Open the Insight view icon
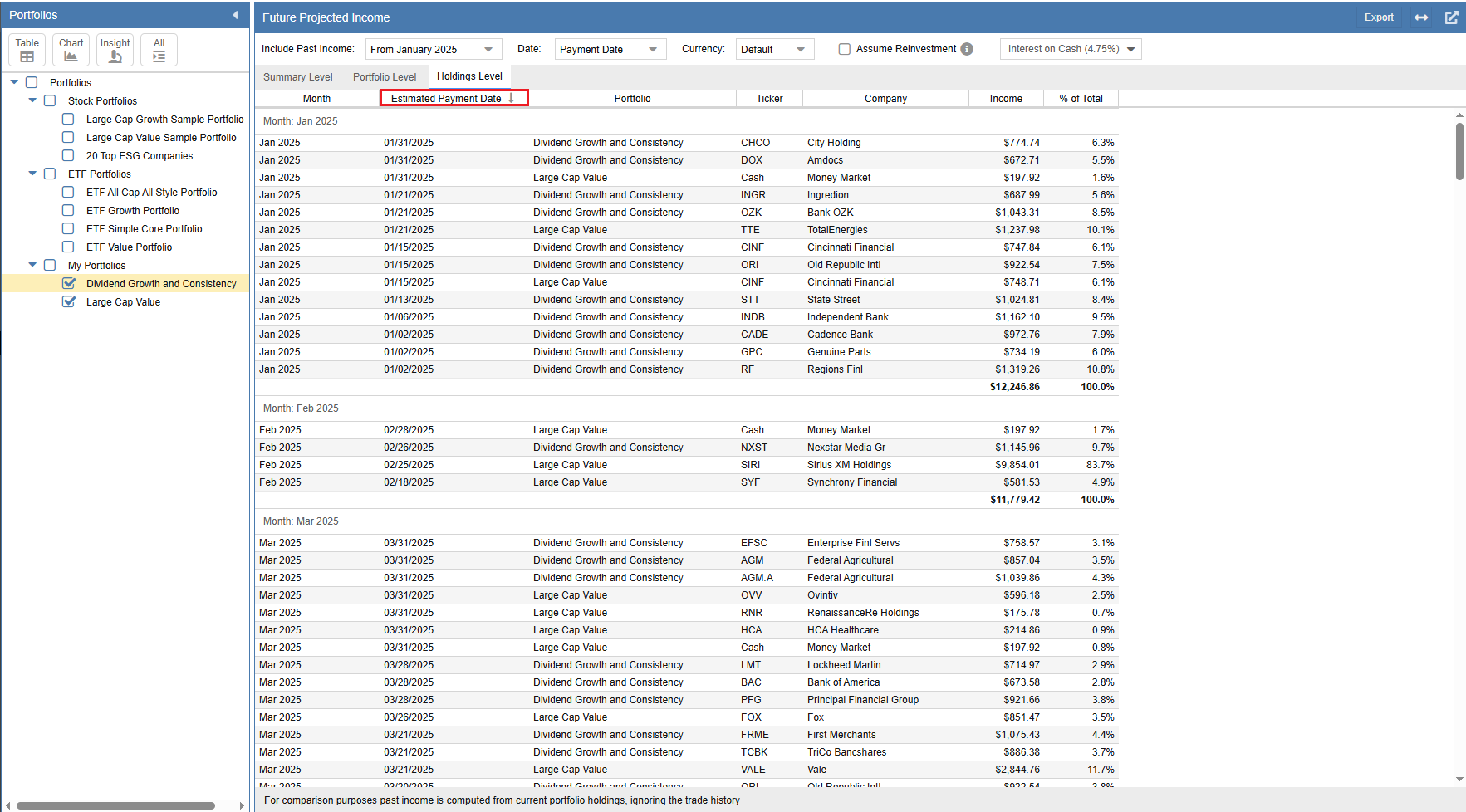Screen dimensions: 1466x812 [x=115, y=50]
